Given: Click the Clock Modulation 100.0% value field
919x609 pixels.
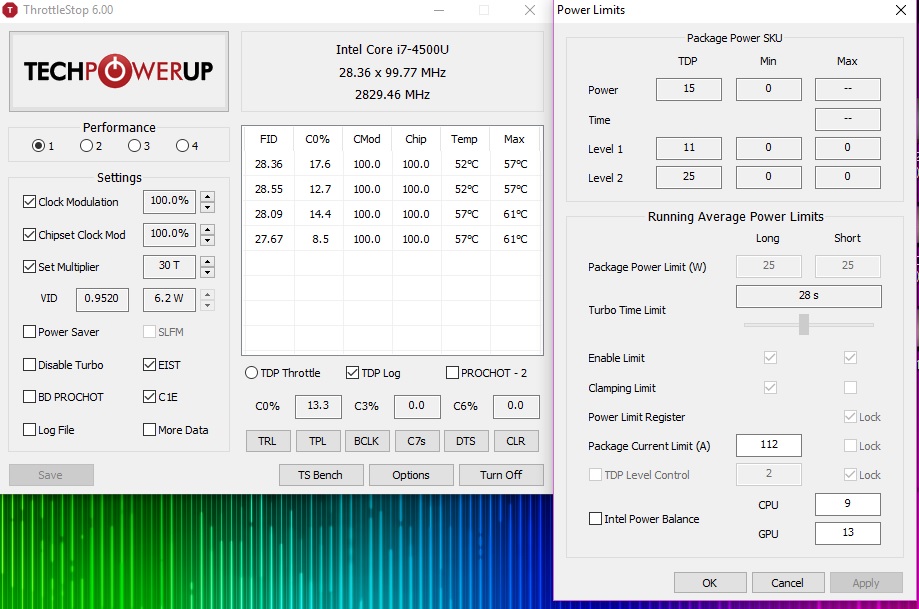Looking at the screenshot, I should [169, 201].
